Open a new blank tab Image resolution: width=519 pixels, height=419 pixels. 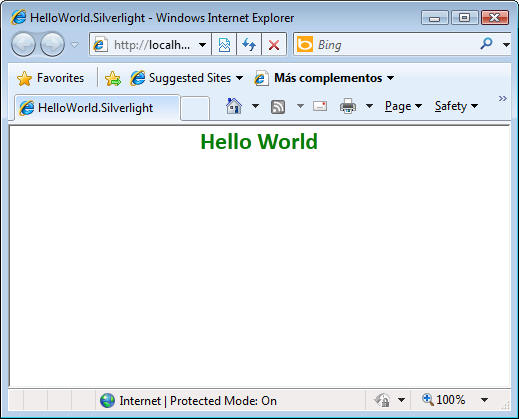click(195, 108)
